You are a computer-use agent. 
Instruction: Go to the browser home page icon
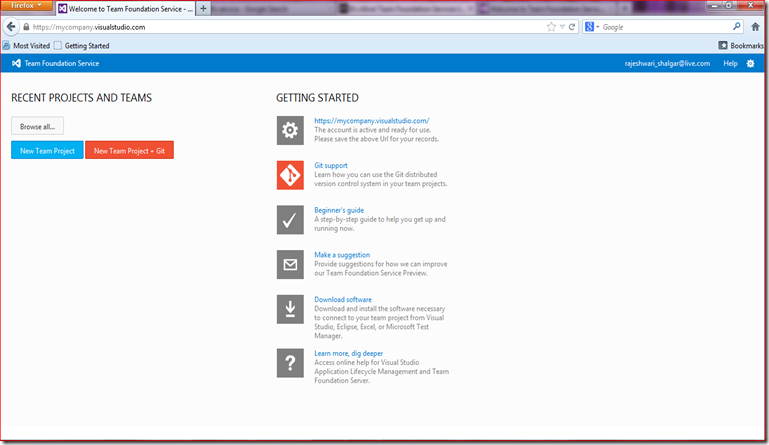pos(755,27)
